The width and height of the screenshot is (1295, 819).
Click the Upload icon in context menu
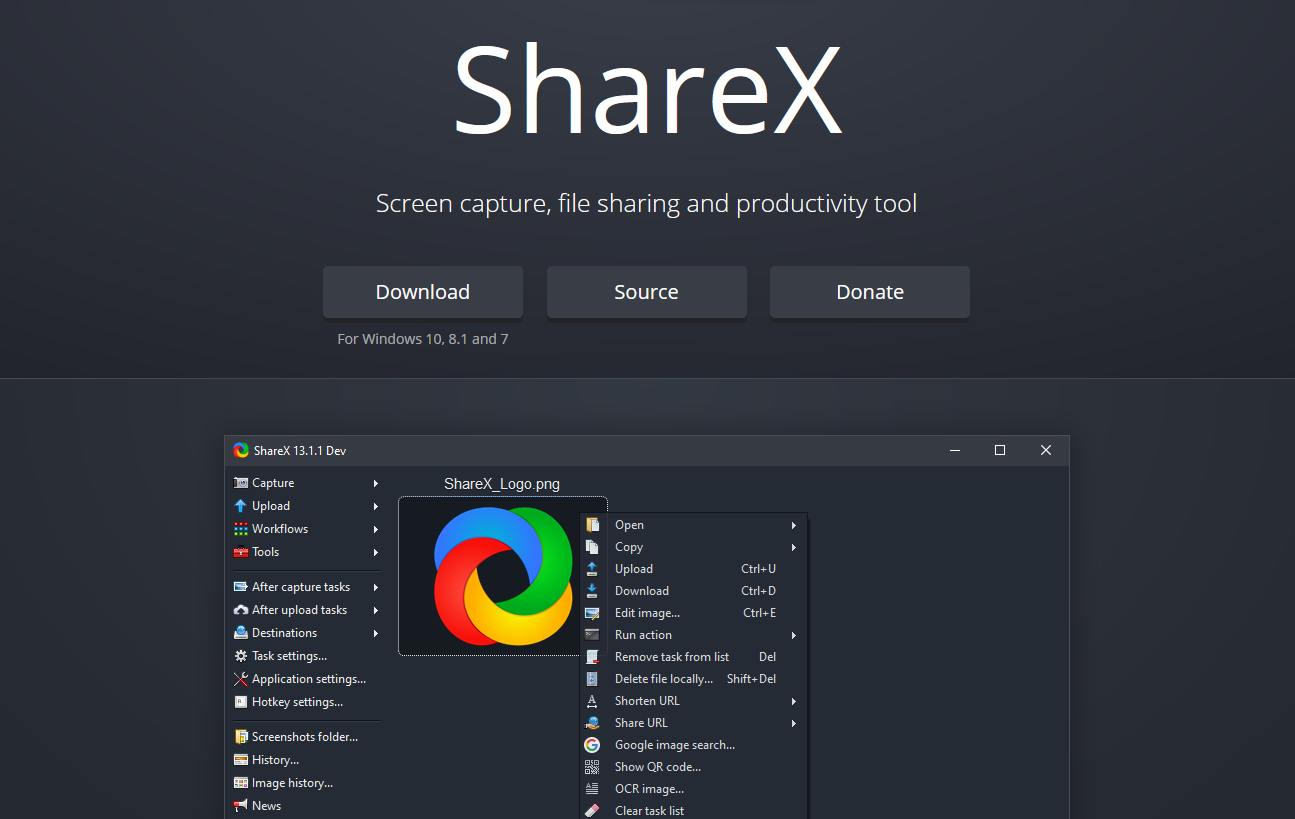592,569
